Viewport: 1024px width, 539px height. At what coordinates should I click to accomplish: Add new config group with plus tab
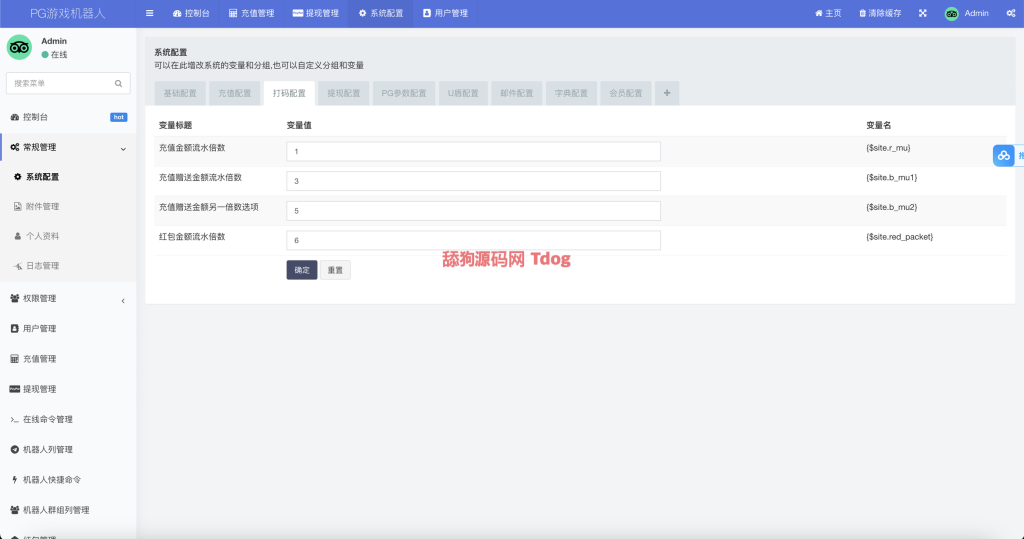coord(666,93)
